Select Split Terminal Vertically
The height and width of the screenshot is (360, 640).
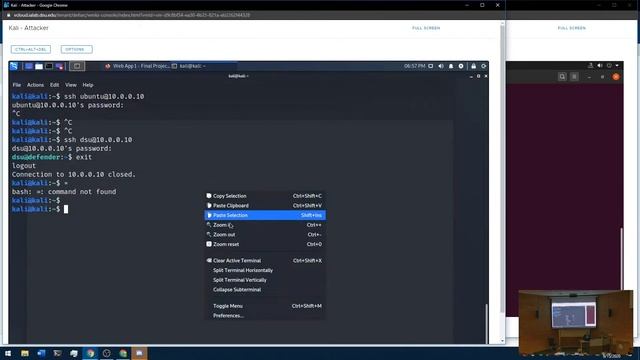coord(265,280)
